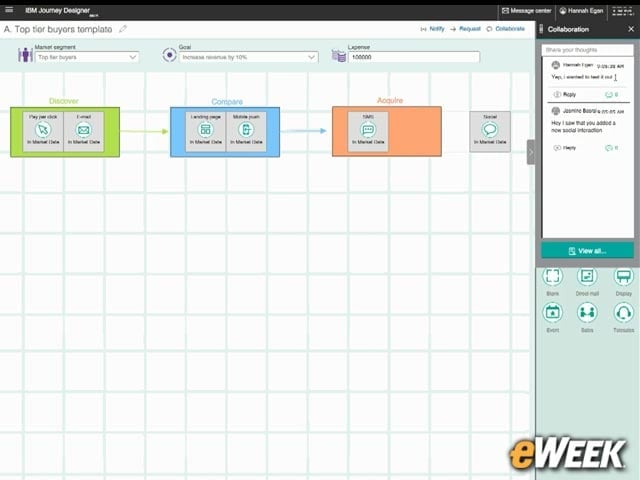This screenshot has width=640, height=480.
Task: Select the Blank interaction icon
Action: coord(552,276)
